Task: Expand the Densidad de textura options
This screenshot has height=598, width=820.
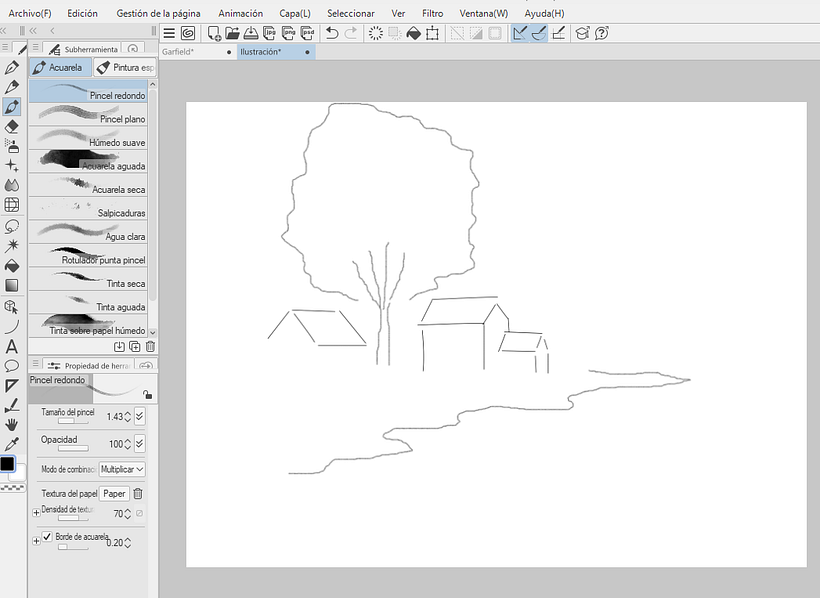Action: click(36, 513)
